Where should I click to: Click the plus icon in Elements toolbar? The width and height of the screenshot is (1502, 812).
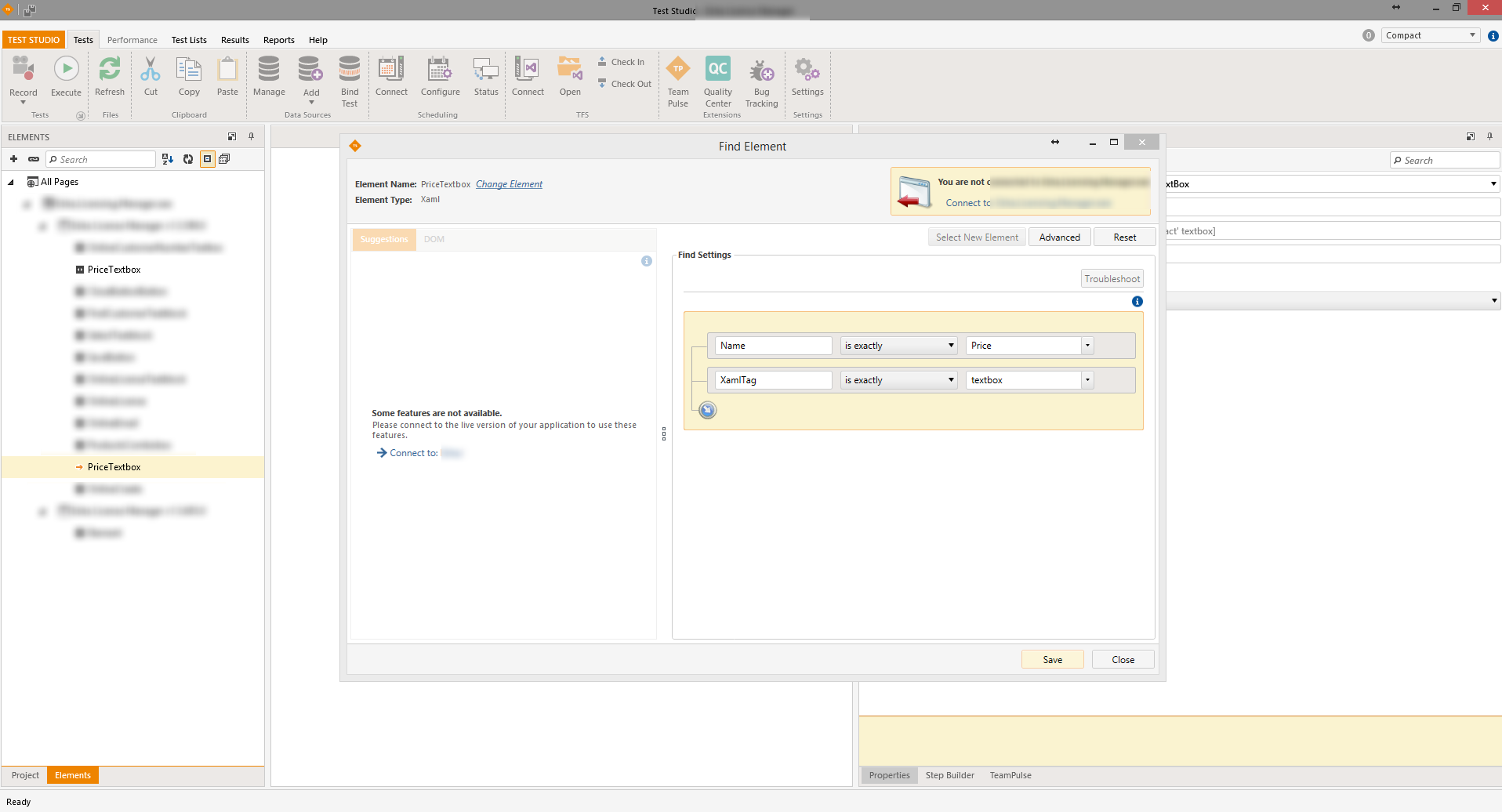(13, 159)
